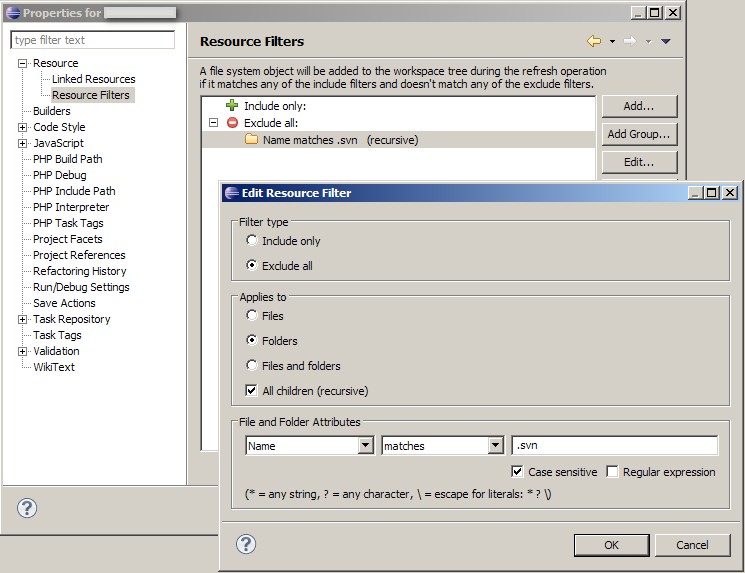
Task: Enable the Regular expression checkbox
Action: (612, 472)
